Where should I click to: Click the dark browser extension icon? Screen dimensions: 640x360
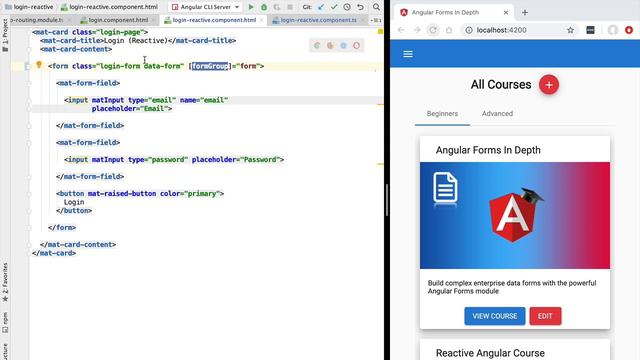(590, 30)
